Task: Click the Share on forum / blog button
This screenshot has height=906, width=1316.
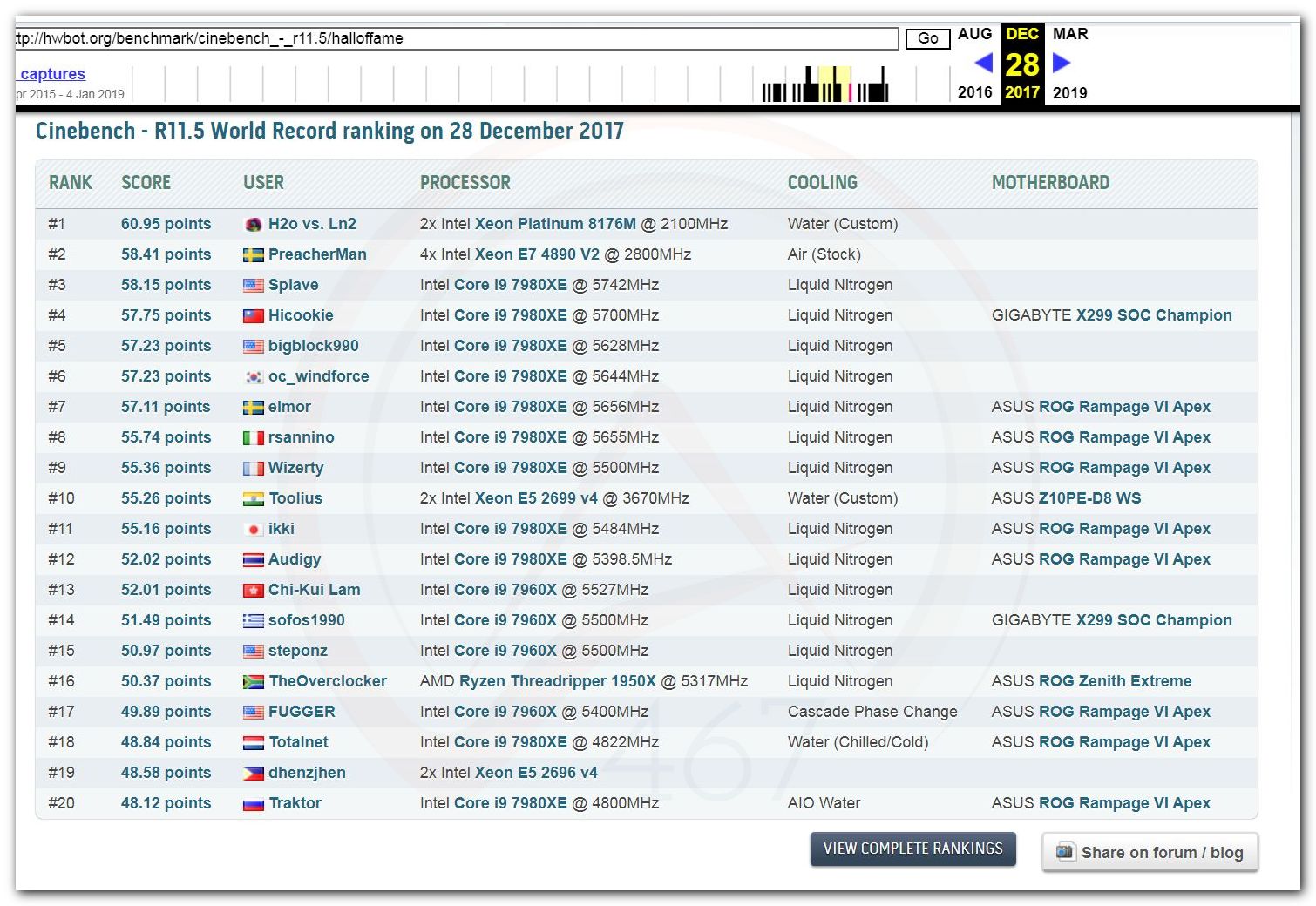Action: (x=1150, y=853)
